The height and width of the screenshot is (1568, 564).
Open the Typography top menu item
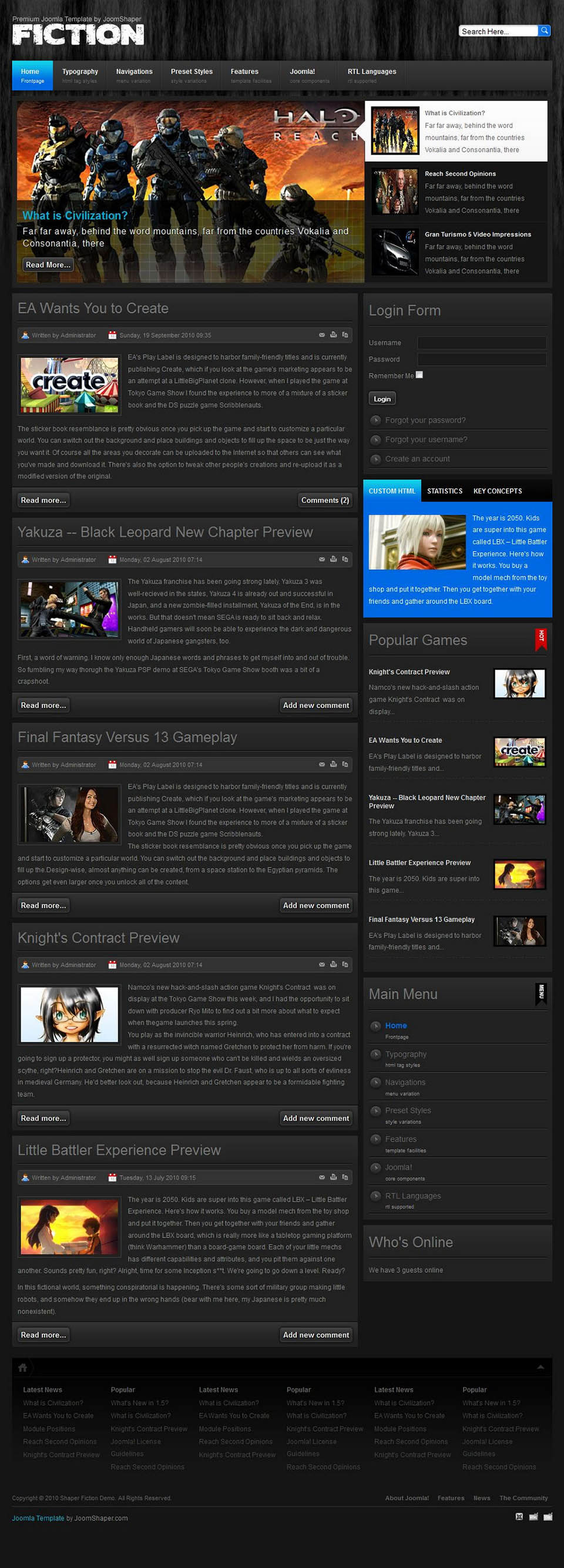coord(80,75)
